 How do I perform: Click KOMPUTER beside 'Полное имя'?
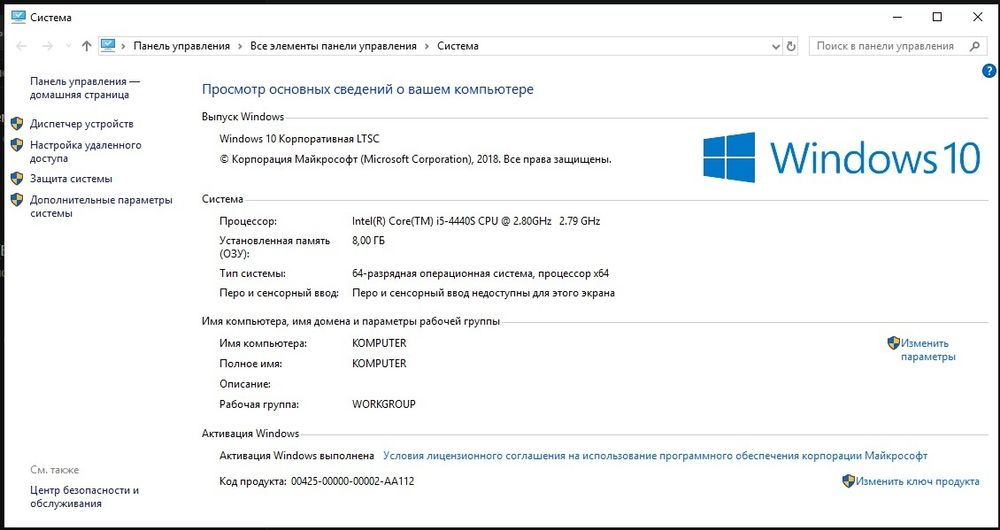pos(379,364)
